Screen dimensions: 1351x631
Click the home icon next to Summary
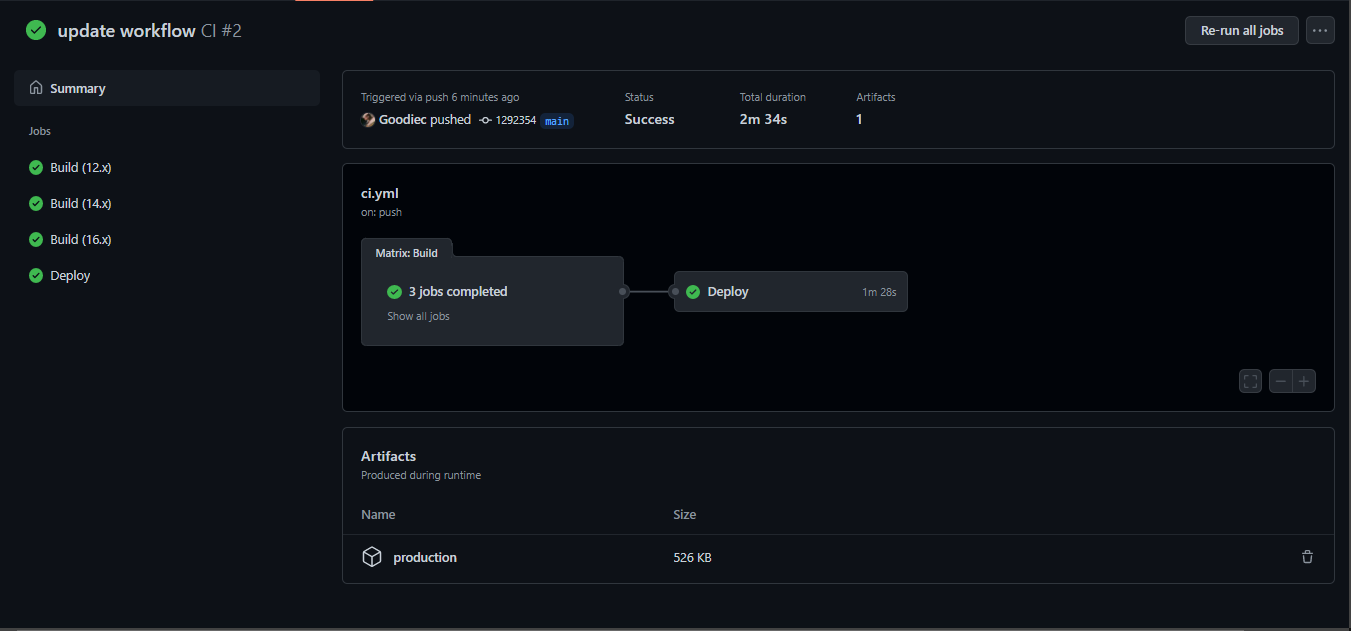[x=36, y=88]
